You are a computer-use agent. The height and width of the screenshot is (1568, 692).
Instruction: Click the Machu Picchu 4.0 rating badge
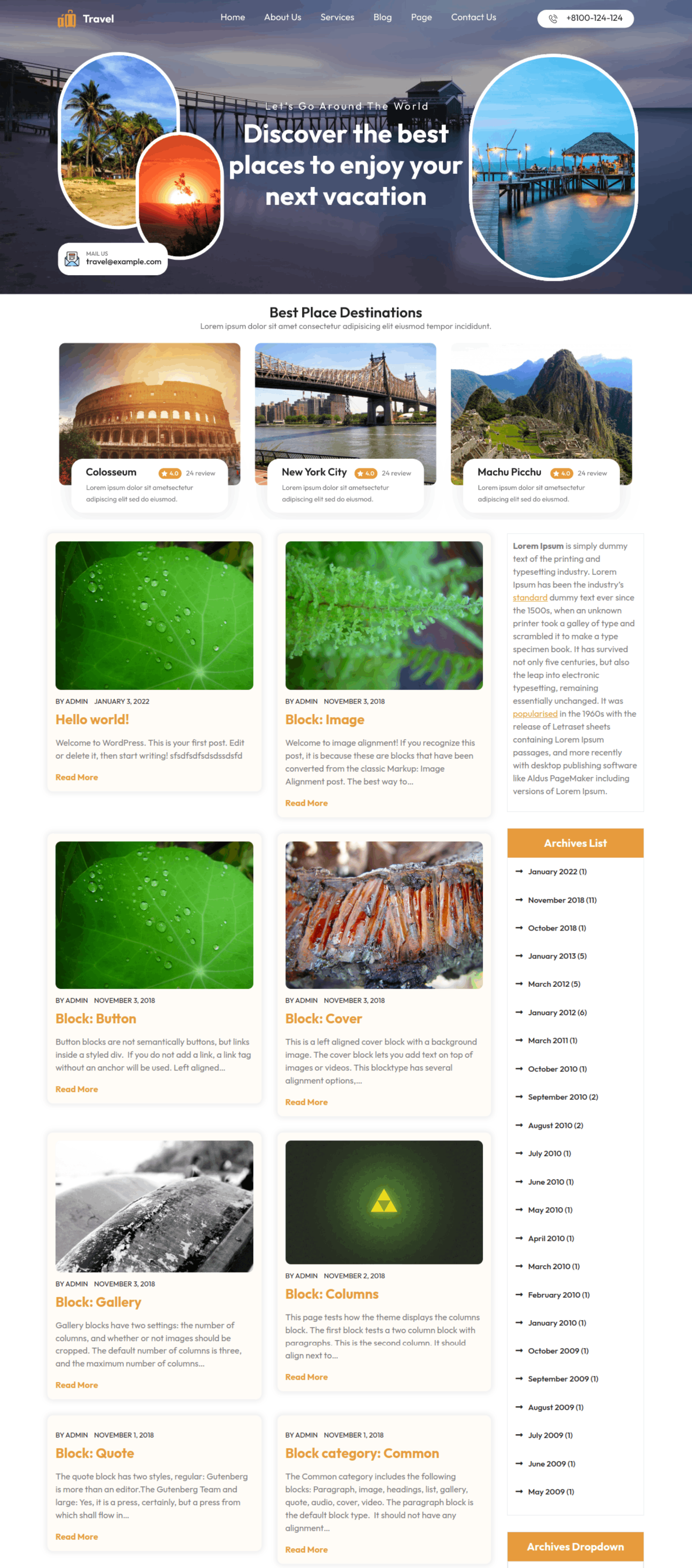[562, 473]
